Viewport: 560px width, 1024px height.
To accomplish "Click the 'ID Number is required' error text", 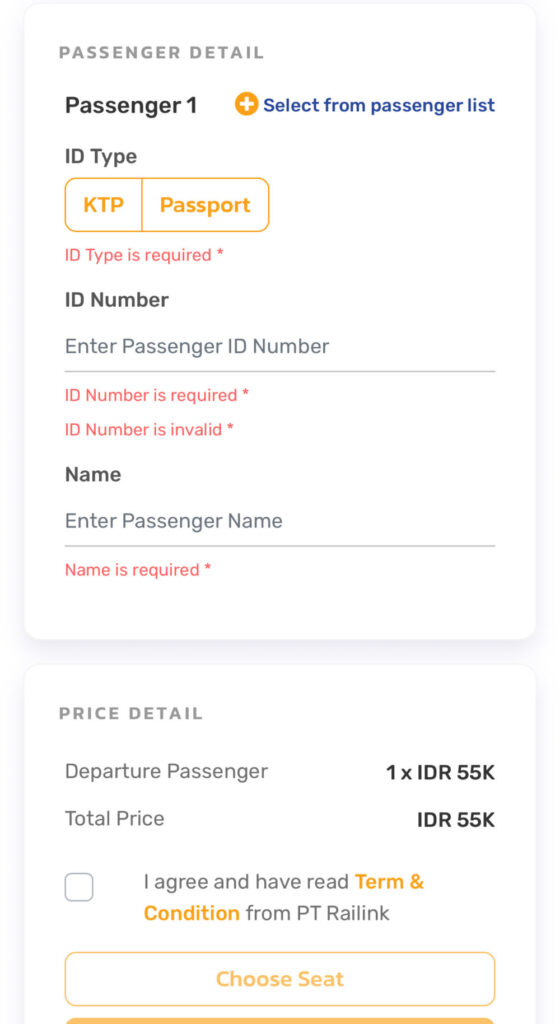I will pyautogui.click(x=157, y=395).
